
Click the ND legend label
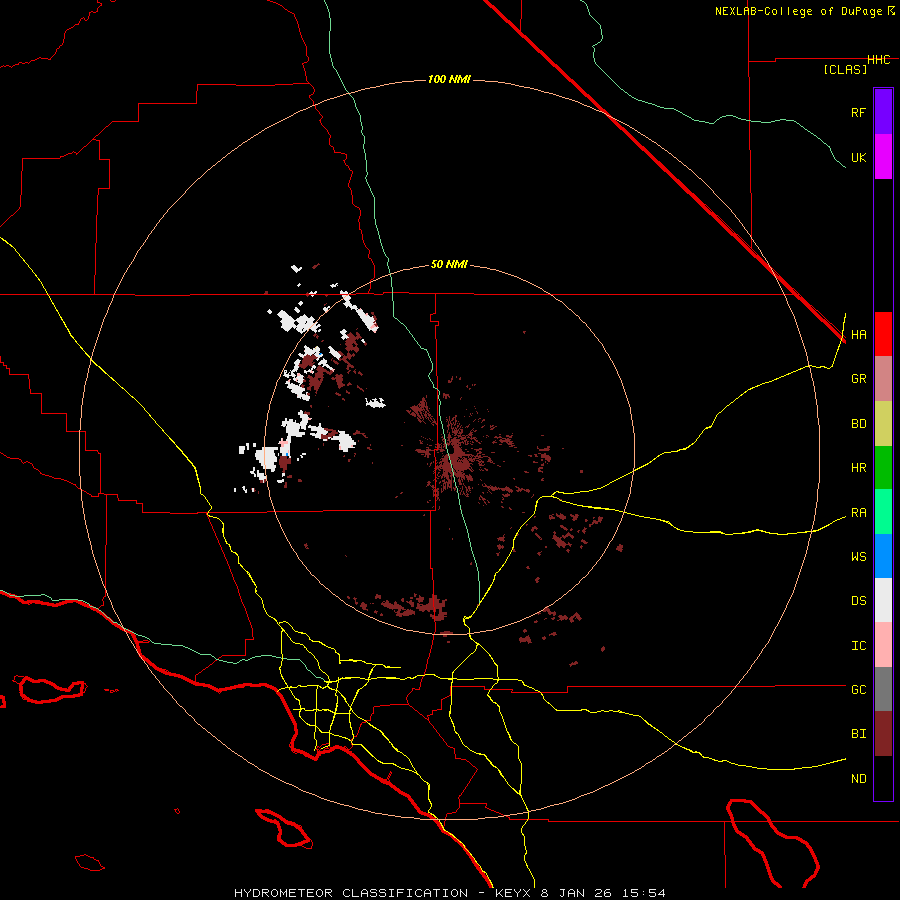[858, 779]
